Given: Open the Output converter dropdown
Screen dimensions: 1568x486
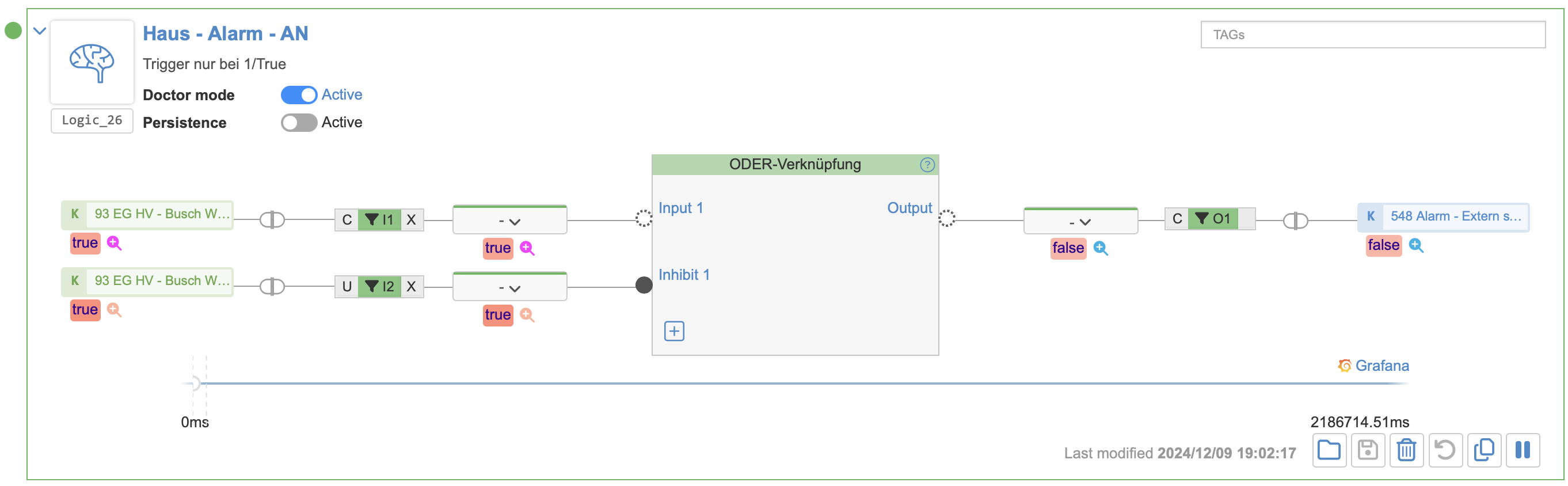Looking at the screenshot, I should point(1080,222).
